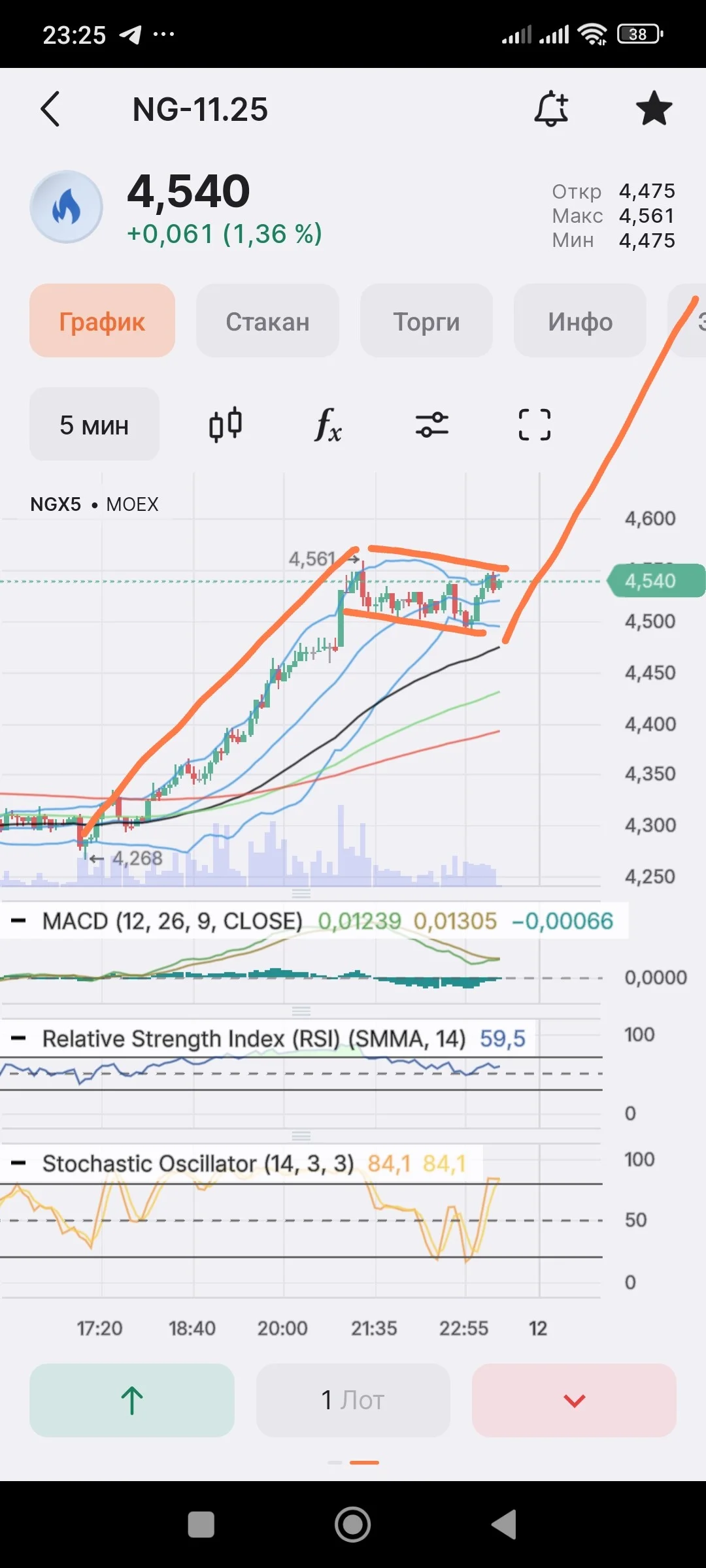Viewport: 706px width, 1568px height.
Task: Open the 5 мин timeframe selector
Action: click(94, 425)
